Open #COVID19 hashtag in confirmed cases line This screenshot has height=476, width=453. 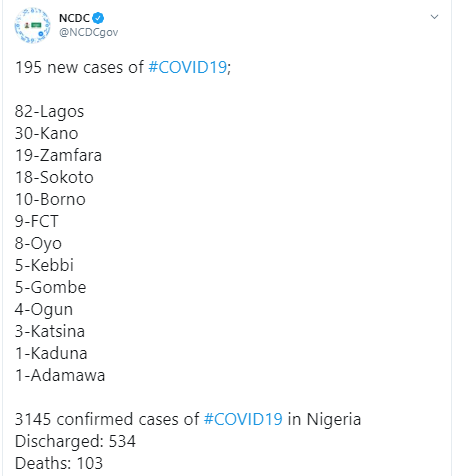243,419
